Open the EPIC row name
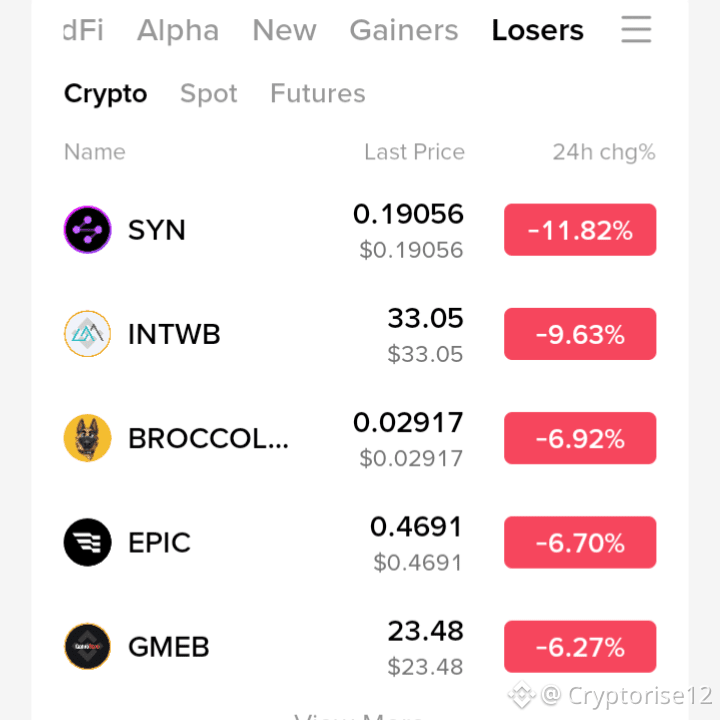Image resolution: width=720 pixels, height=720 pixels. (159, 542)
